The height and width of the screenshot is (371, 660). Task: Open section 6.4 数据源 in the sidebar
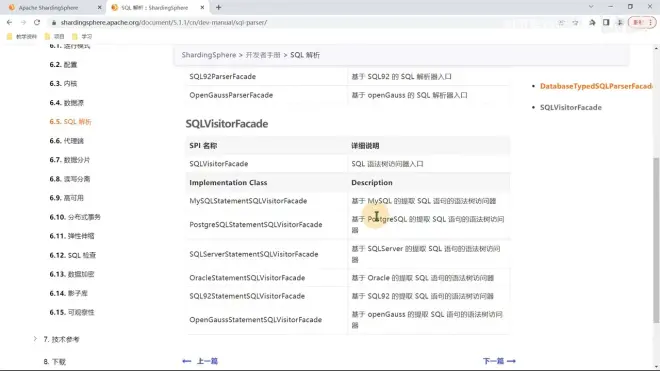pos(67,103)
